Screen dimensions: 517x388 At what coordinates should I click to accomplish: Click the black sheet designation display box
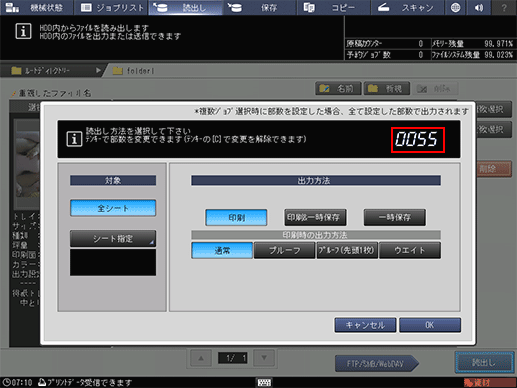(x=113, y=262)
